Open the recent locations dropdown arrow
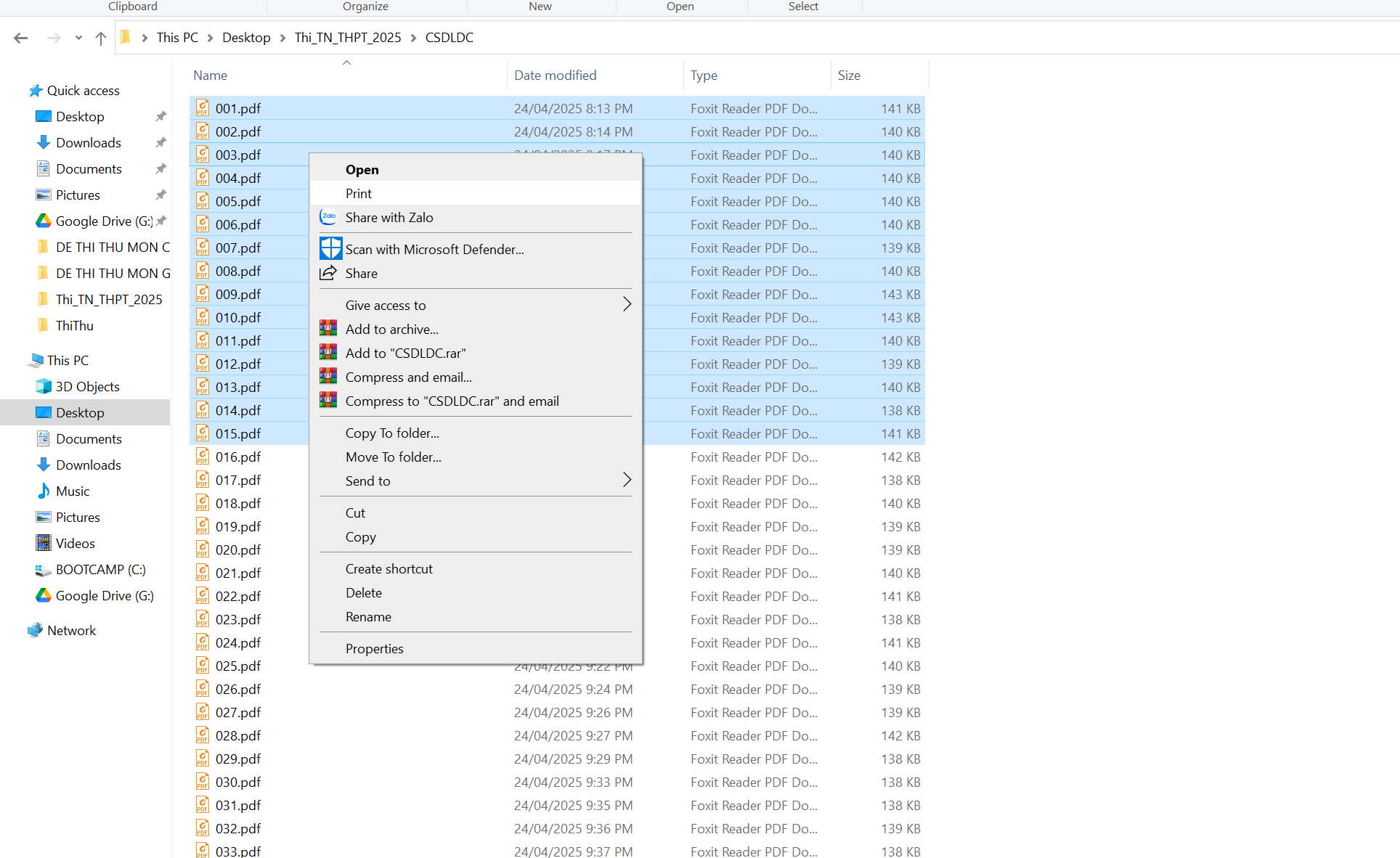Screen dimensions: 1400x858 tap(78, 38)
